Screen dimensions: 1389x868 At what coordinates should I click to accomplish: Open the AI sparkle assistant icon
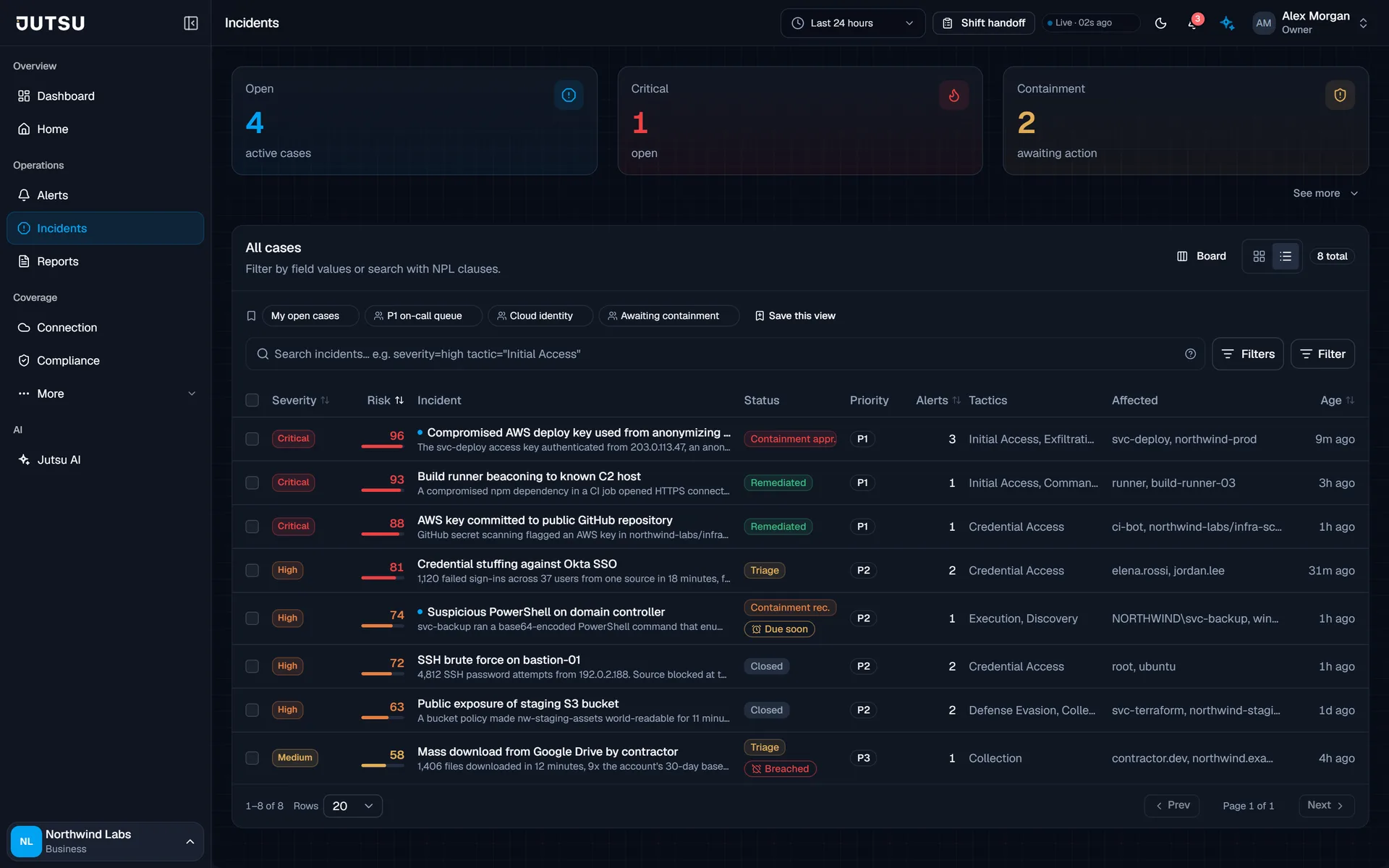[x=1227, y=23]
